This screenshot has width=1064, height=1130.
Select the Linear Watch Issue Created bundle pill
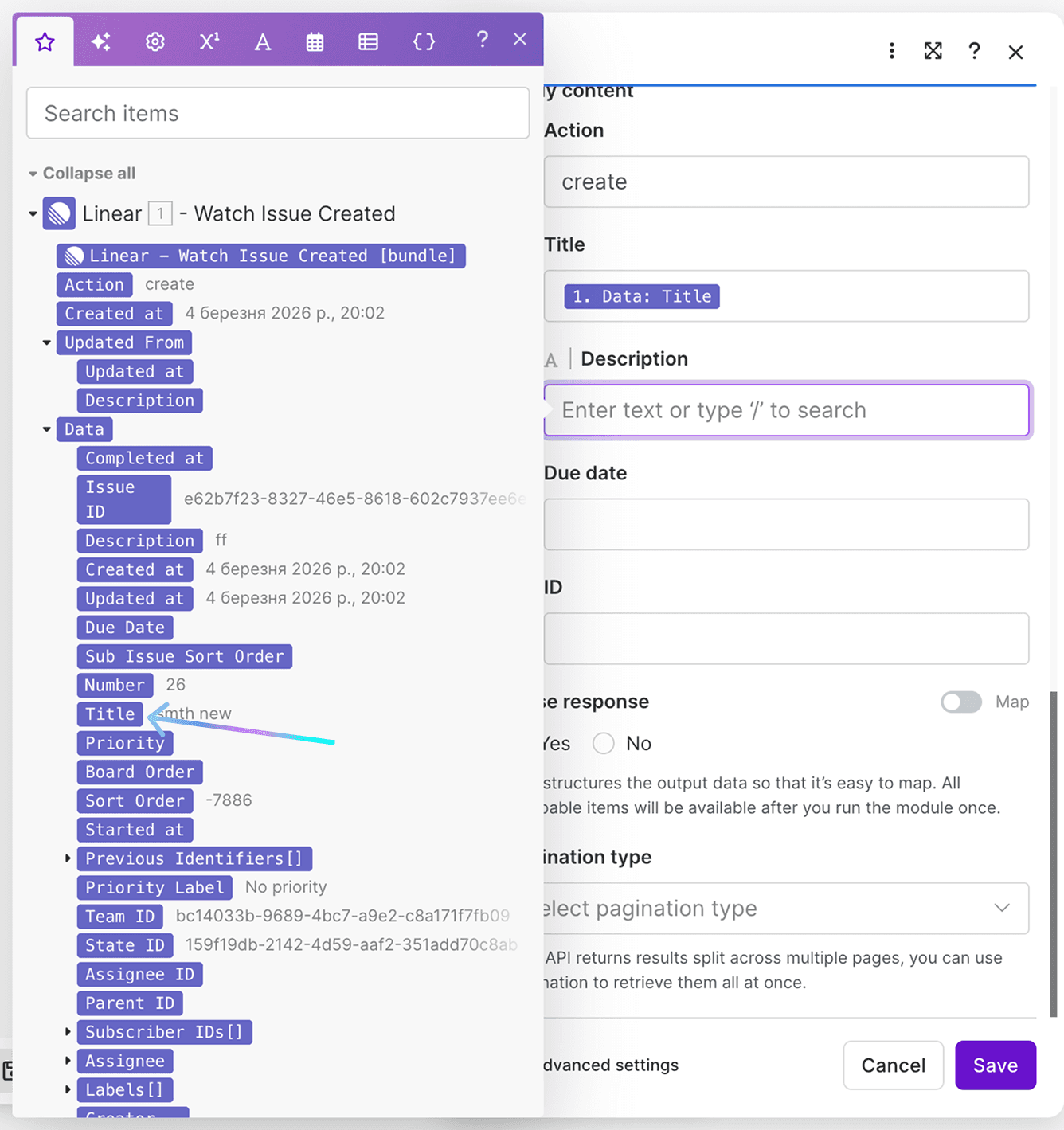click(x=261, y=256)
